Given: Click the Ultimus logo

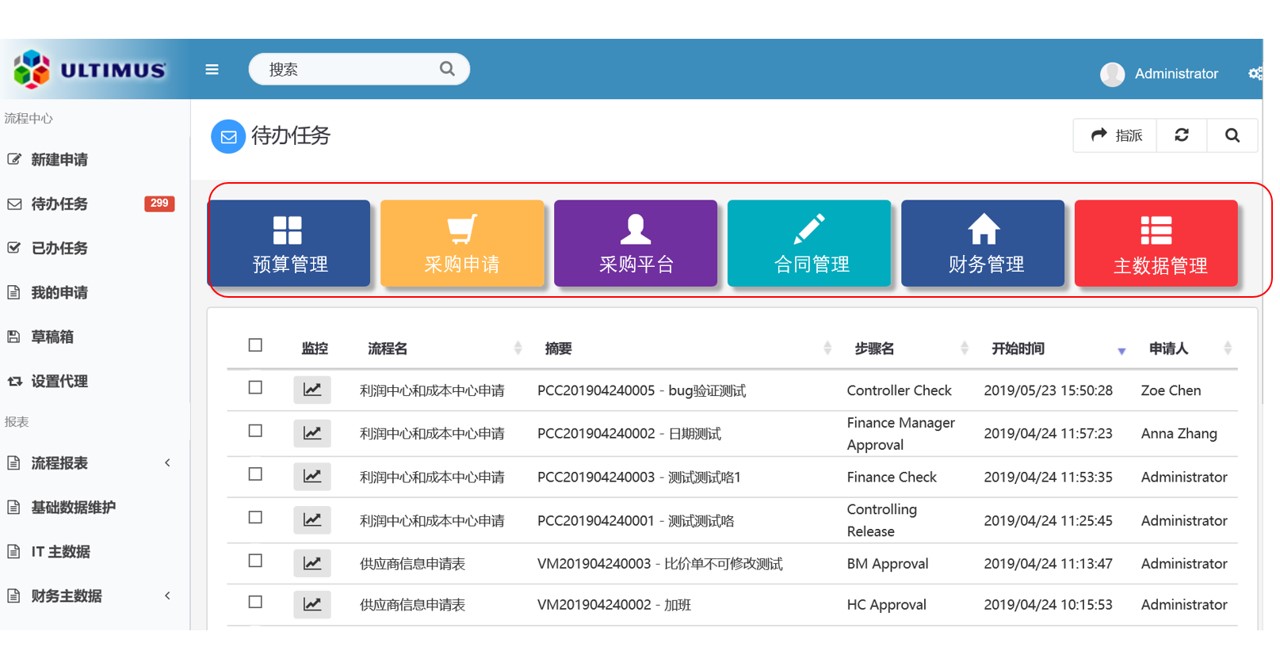Looking at the screenshot, I should point(90,70).
